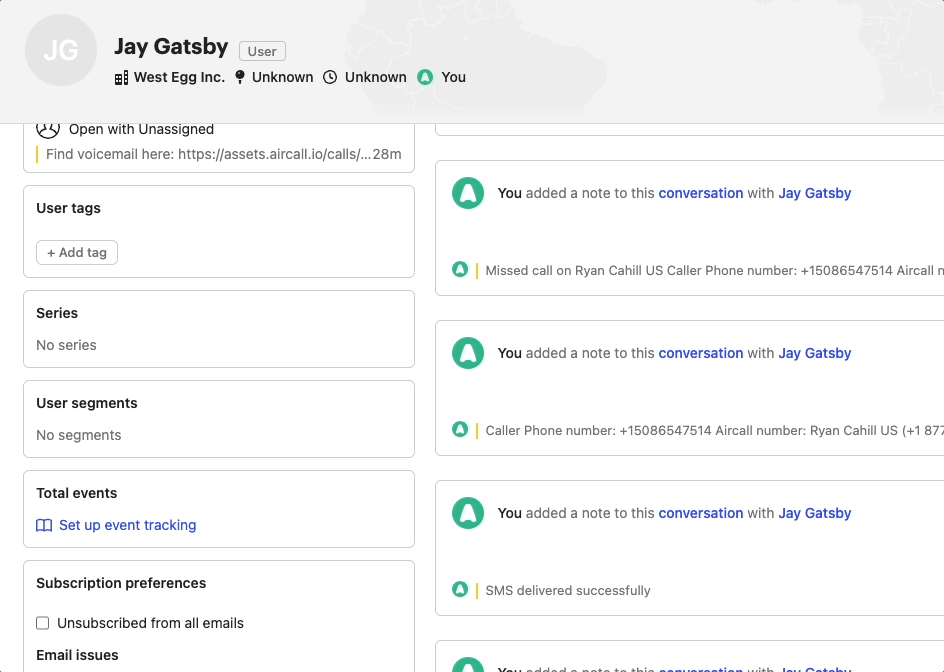Click the book icon beside event tracking
Screen dimensions: 944x672
tap(44, 525)
